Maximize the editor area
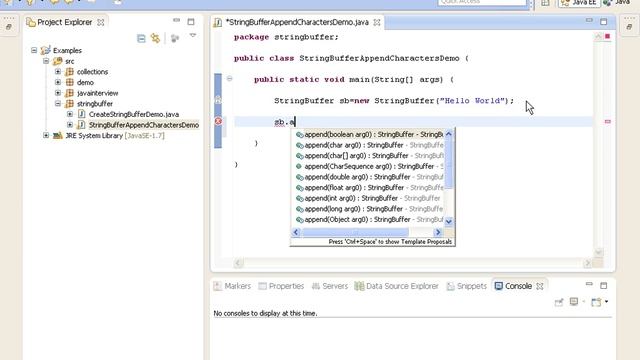640x360 pixels. 604,21
